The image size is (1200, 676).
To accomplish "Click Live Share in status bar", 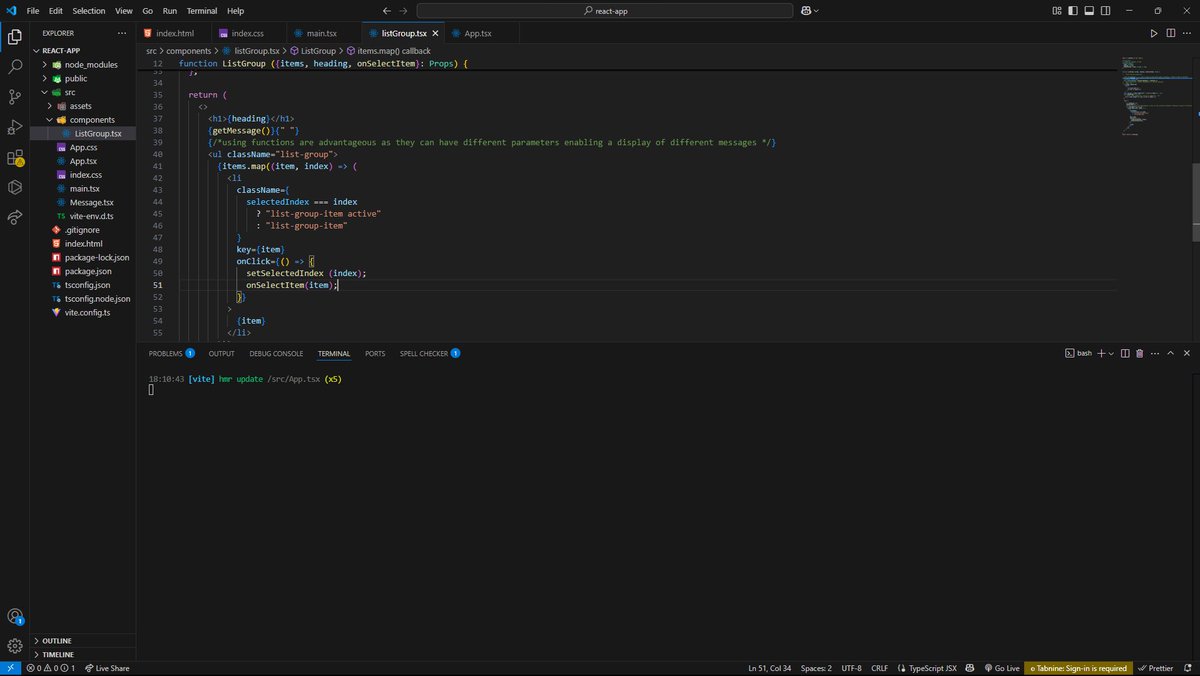I will [x=107, y=668].
